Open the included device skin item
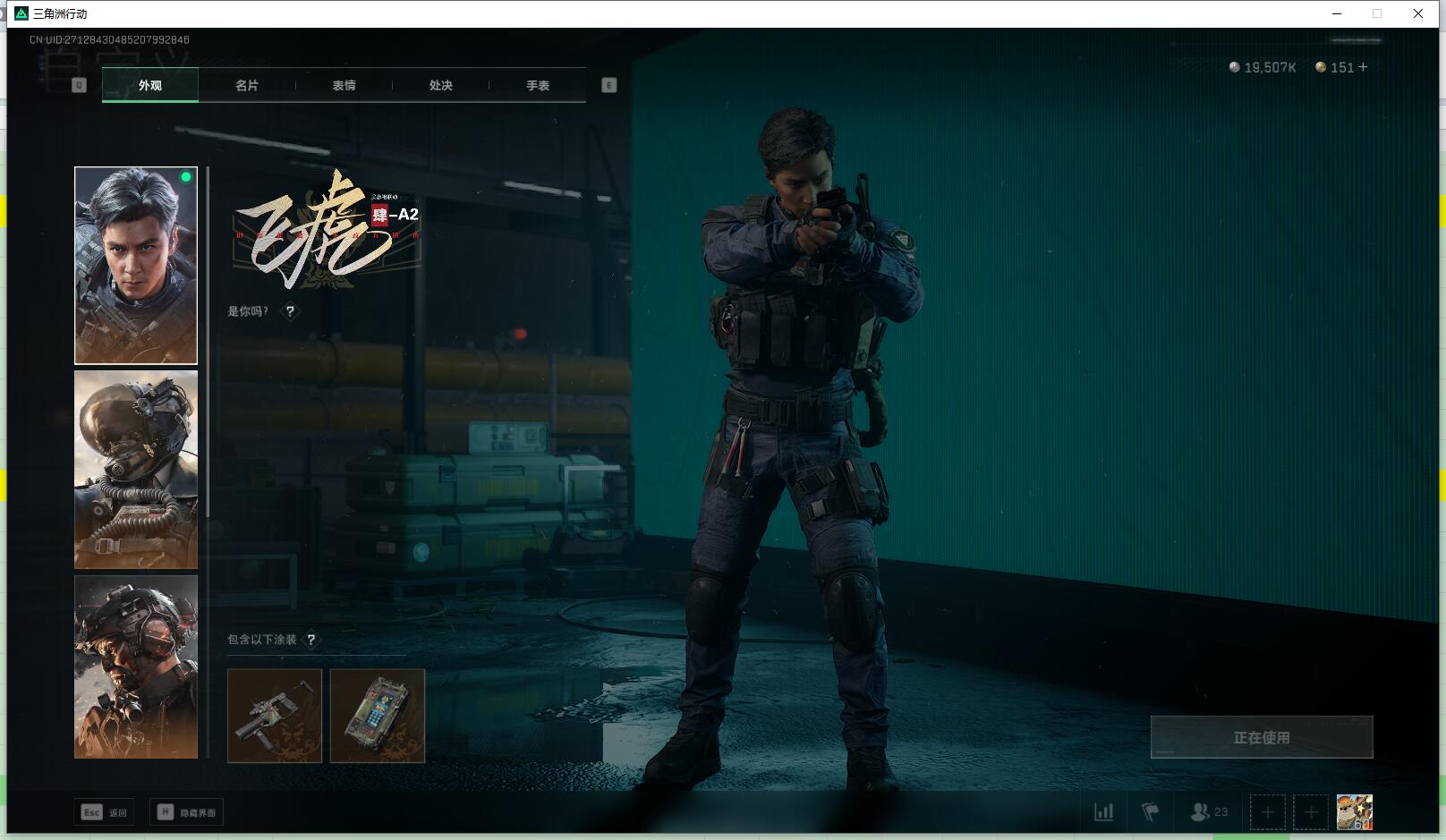Image resolution: width=1446 pixels, height=840 pixels. coord(378,716)
